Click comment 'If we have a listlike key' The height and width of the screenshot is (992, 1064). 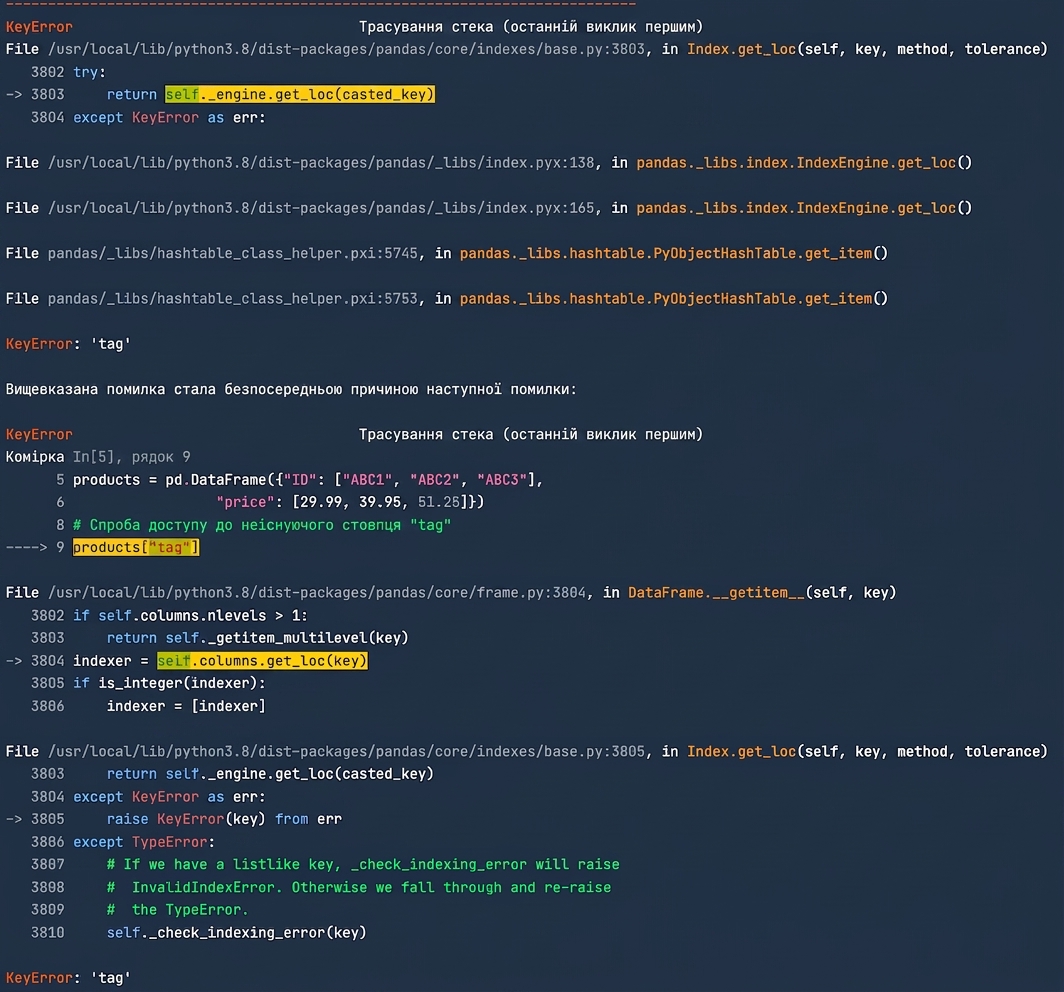coord(235,864)
